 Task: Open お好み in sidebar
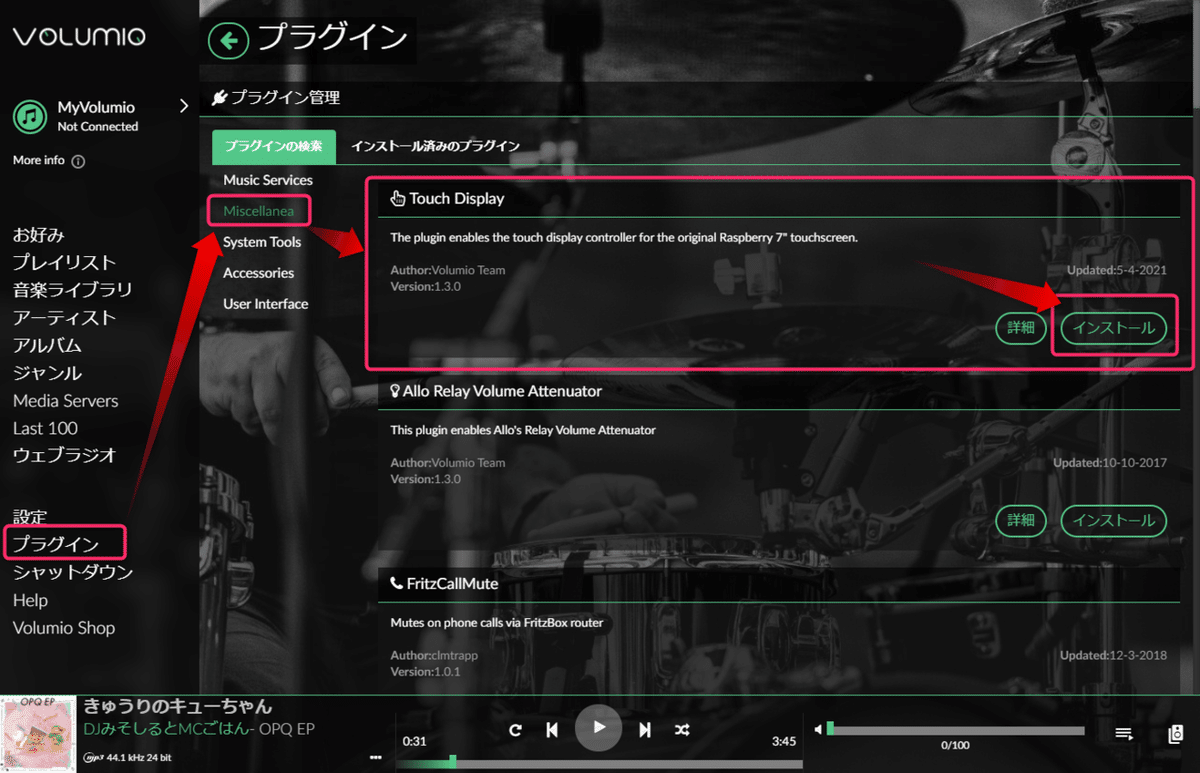39,235
